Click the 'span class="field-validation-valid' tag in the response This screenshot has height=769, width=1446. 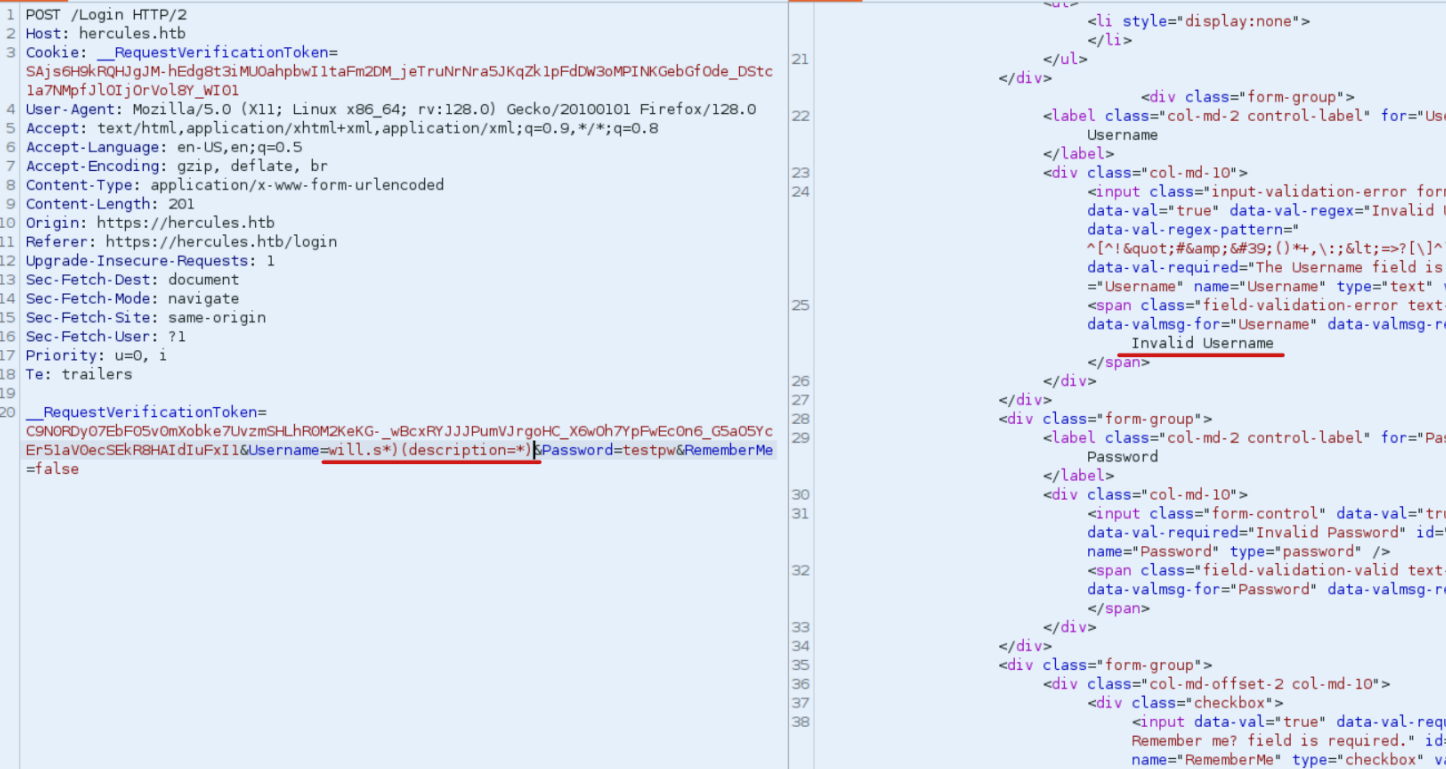coord(1267,571)
